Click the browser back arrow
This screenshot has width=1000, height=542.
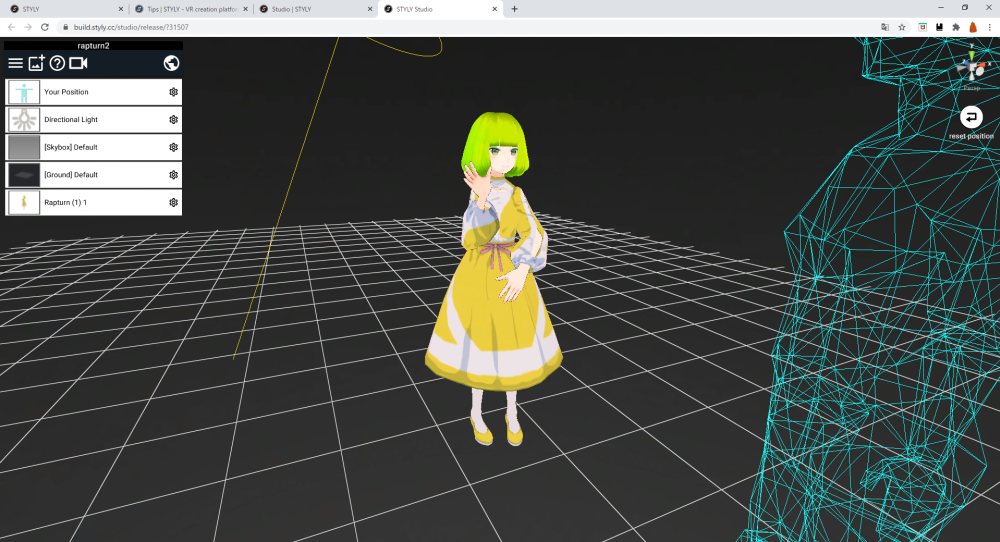pyautogui.click(x=11, y=27)
